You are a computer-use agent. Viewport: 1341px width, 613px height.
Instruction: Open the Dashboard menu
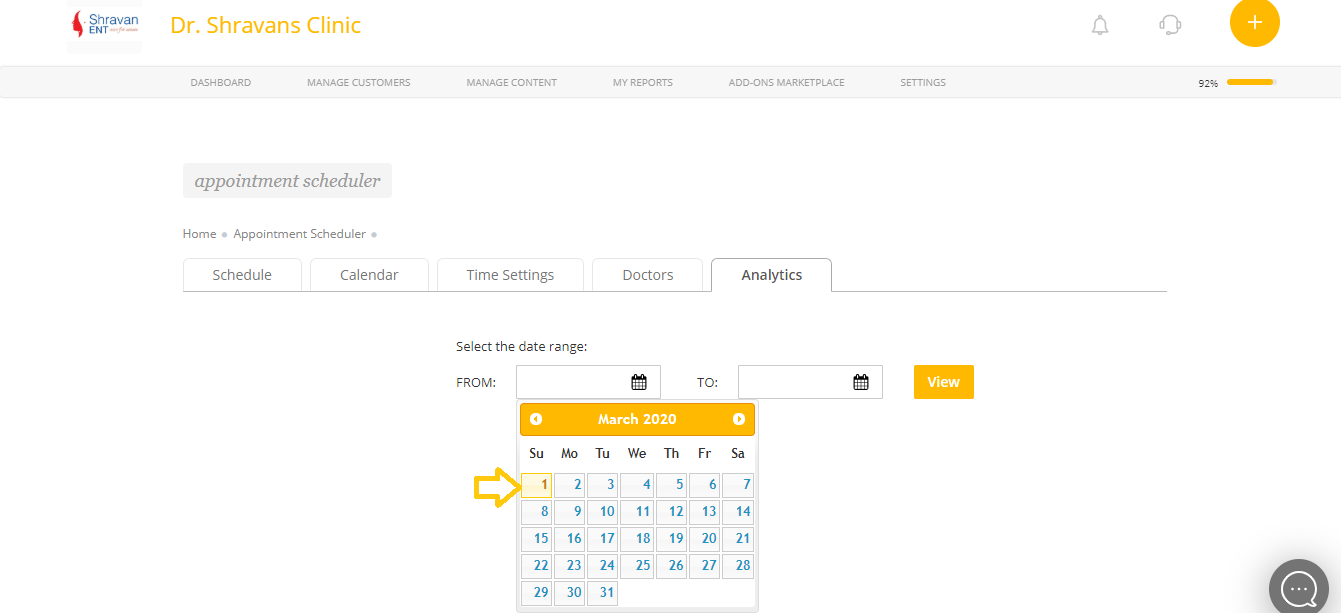[x=221, y=82]
